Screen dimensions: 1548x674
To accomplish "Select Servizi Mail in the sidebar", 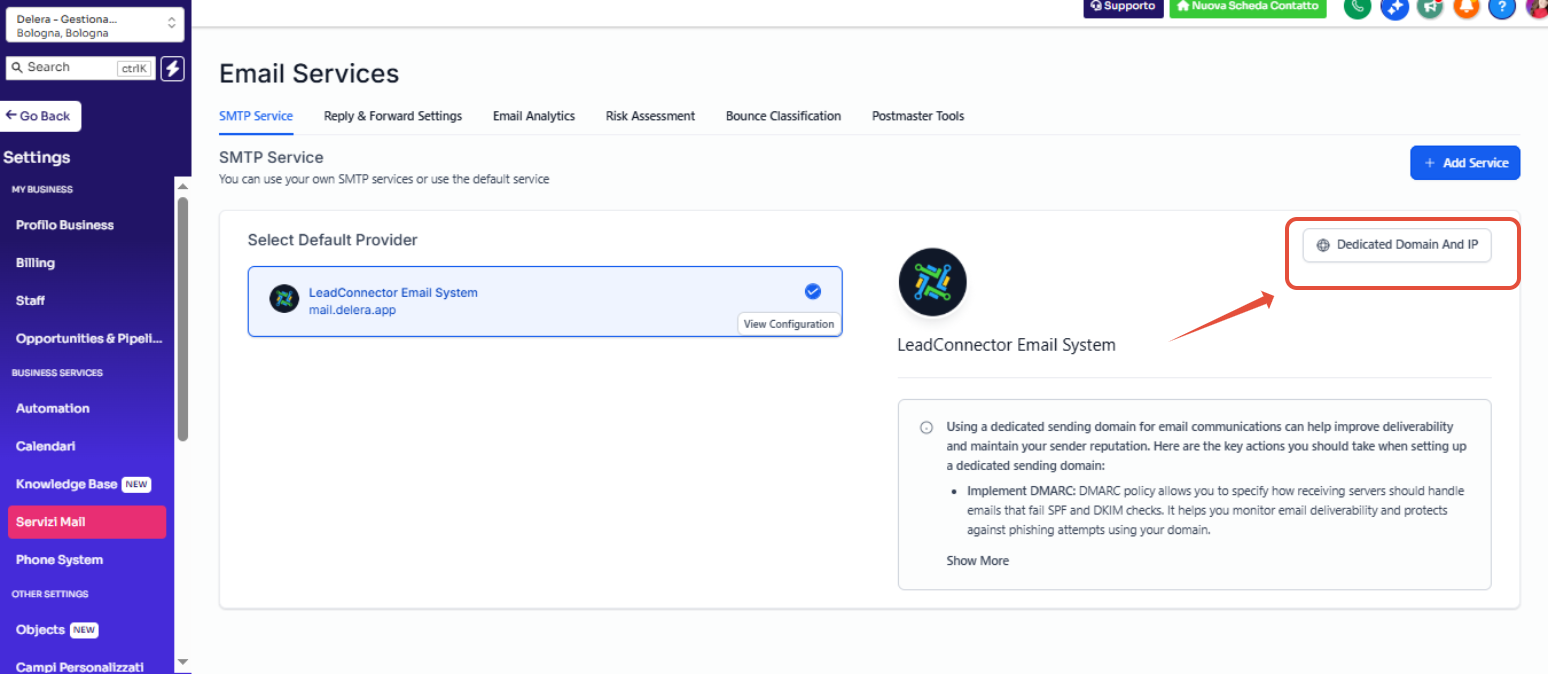I will pos(87,522).
